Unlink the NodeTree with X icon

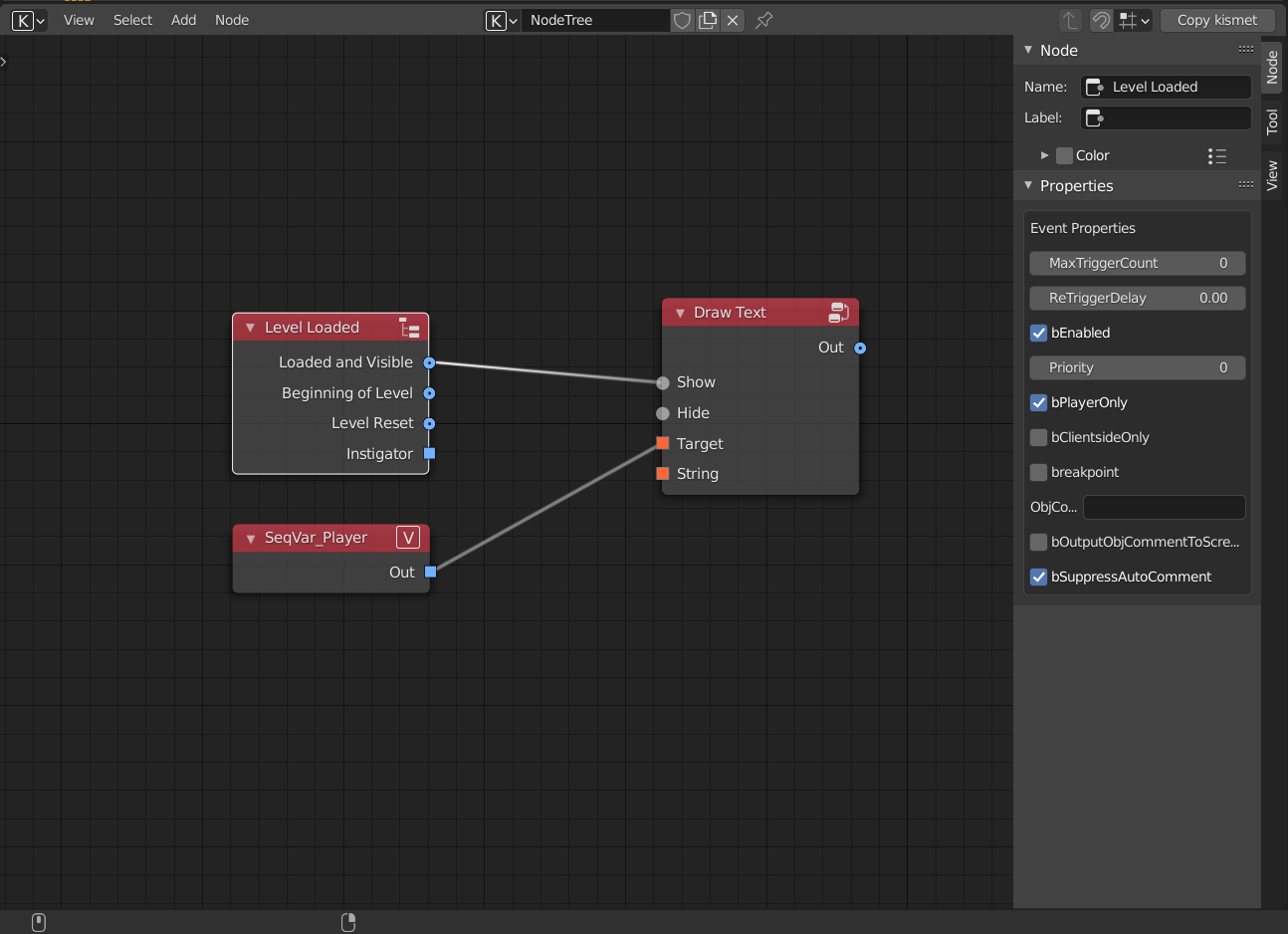pyautogui.click(x=733, y=20)
